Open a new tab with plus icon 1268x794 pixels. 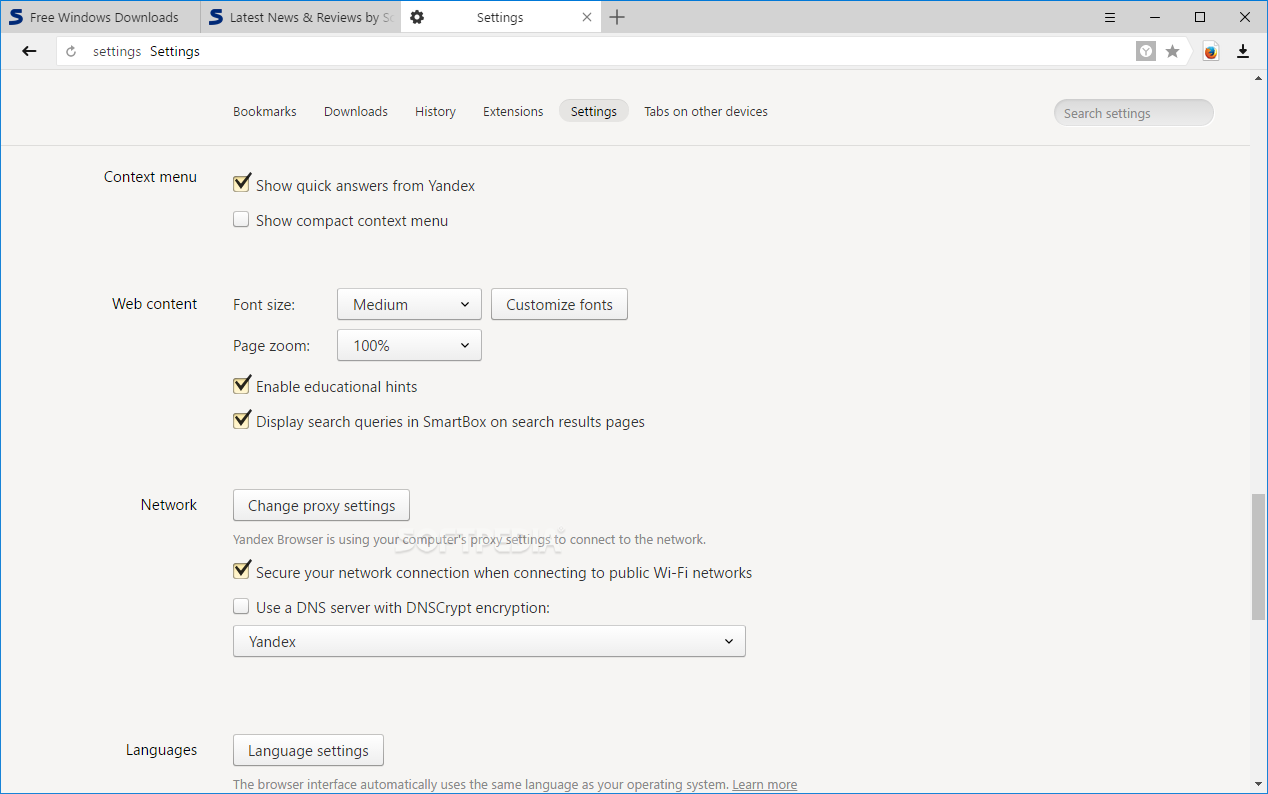tap(617, 17)
